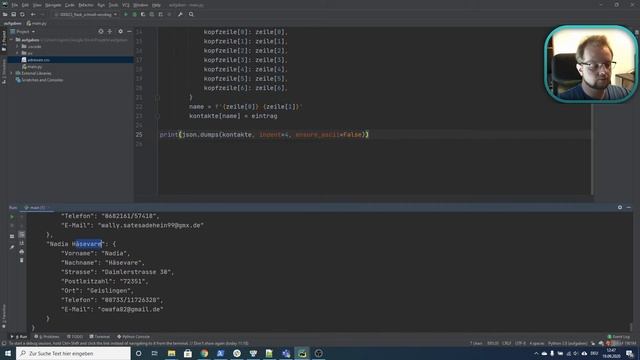Open the Event Log button
640x360 pixels.
[619, 337]
